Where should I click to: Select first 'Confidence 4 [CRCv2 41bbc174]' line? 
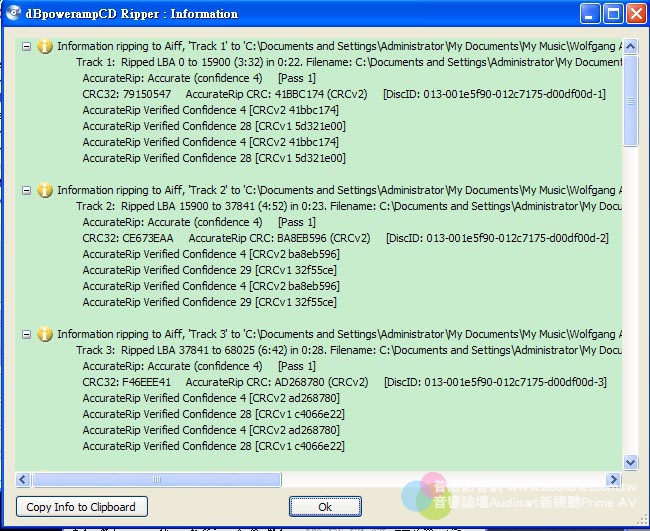[x=211, y=110]
